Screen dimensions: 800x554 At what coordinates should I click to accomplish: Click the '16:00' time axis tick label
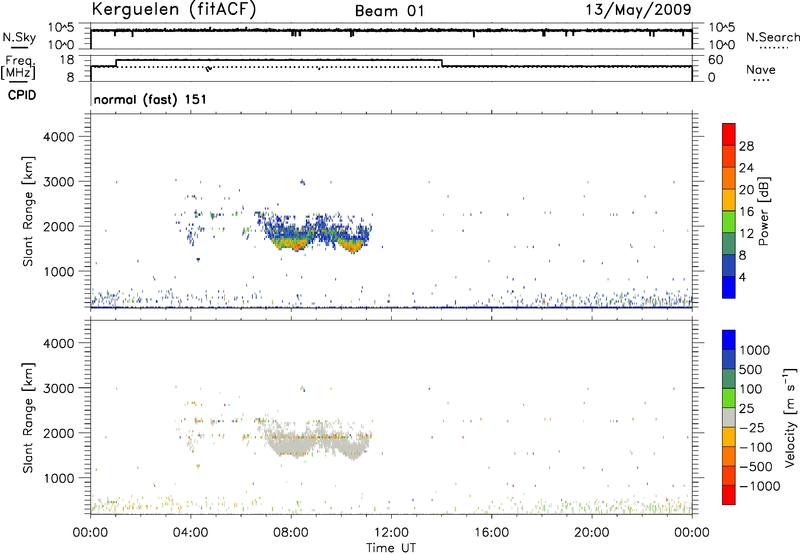point(491,533)
